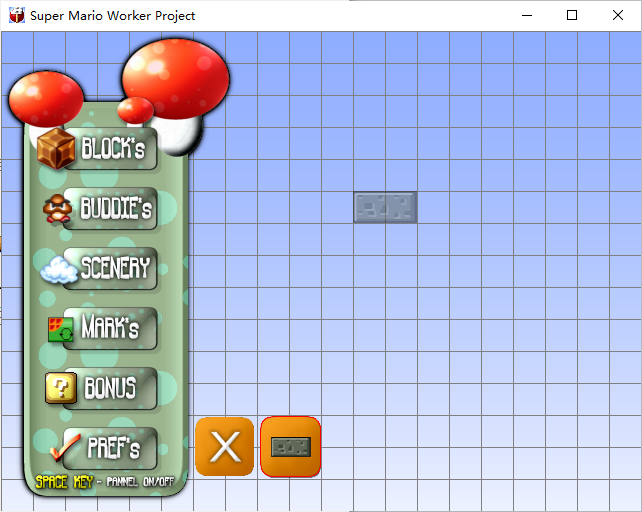Click the Goomba icon
The height and width of the screenshot is (512, 642).
point(58,209)
